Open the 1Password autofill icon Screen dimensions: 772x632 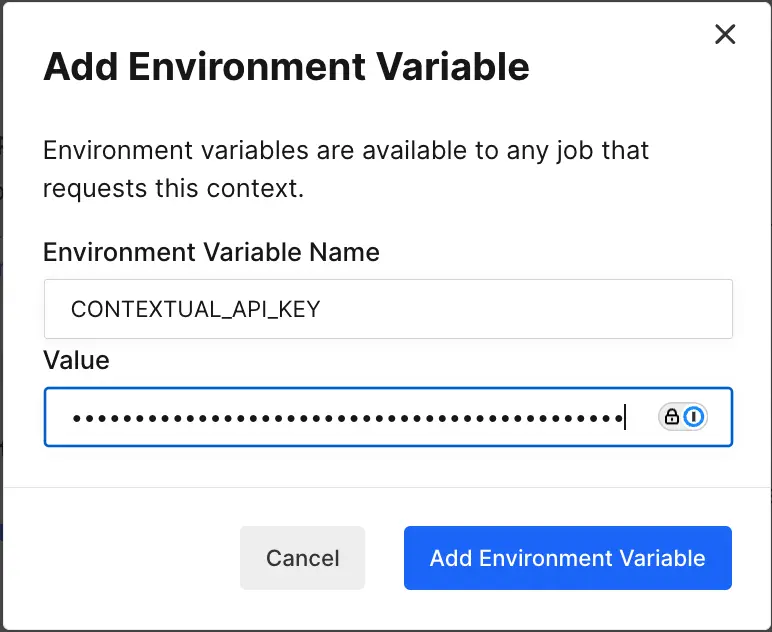click(694, 417)
